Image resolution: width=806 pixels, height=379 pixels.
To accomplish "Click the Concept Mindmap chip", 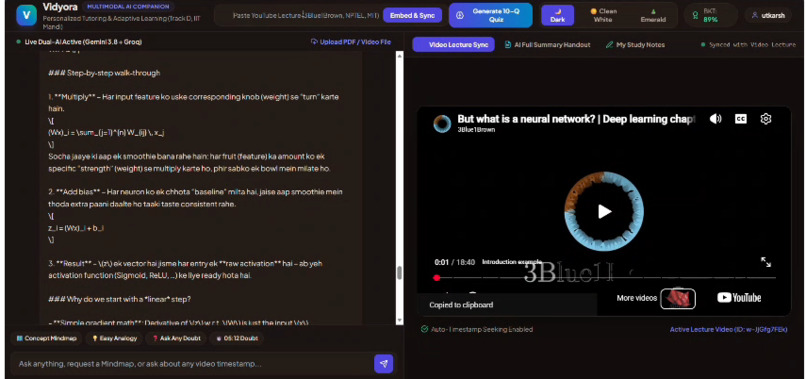I will [x=46, y=338].
